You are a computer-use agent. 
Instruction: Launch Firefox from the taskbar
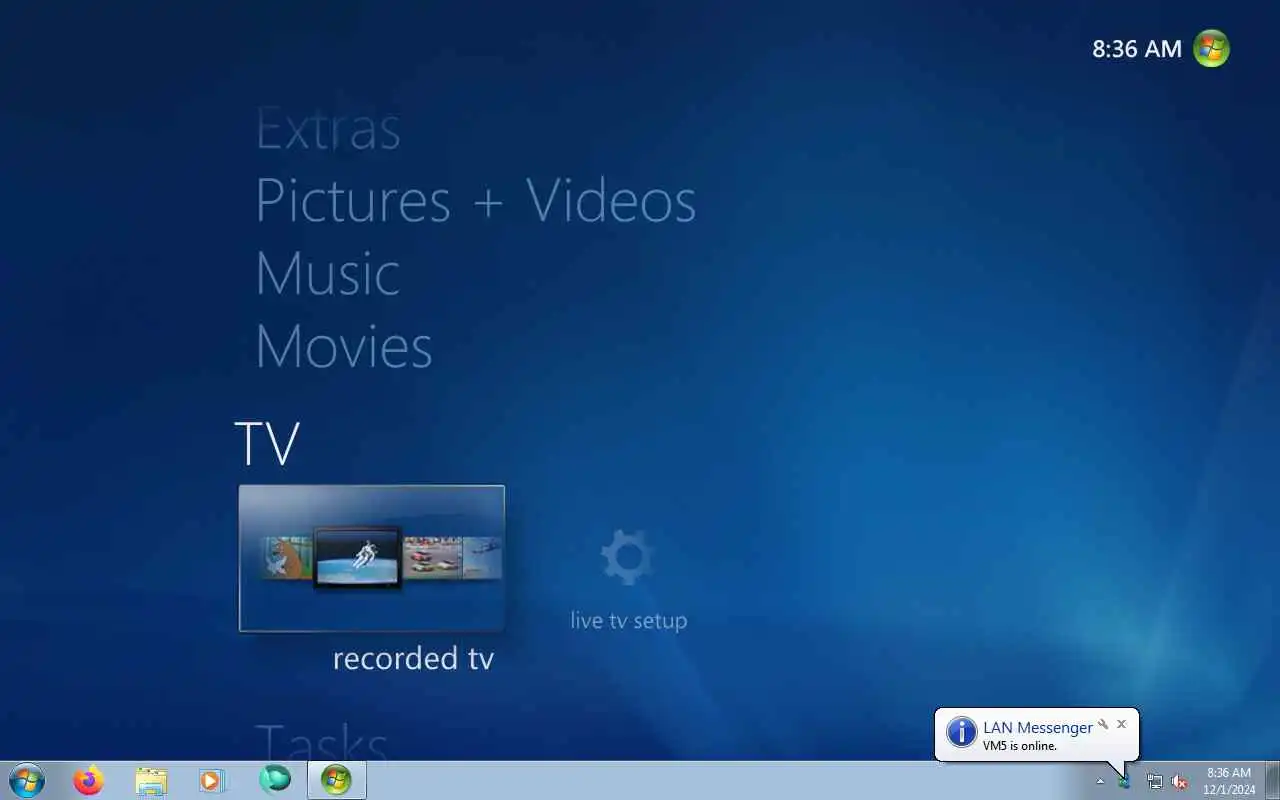tap(88, 780)
